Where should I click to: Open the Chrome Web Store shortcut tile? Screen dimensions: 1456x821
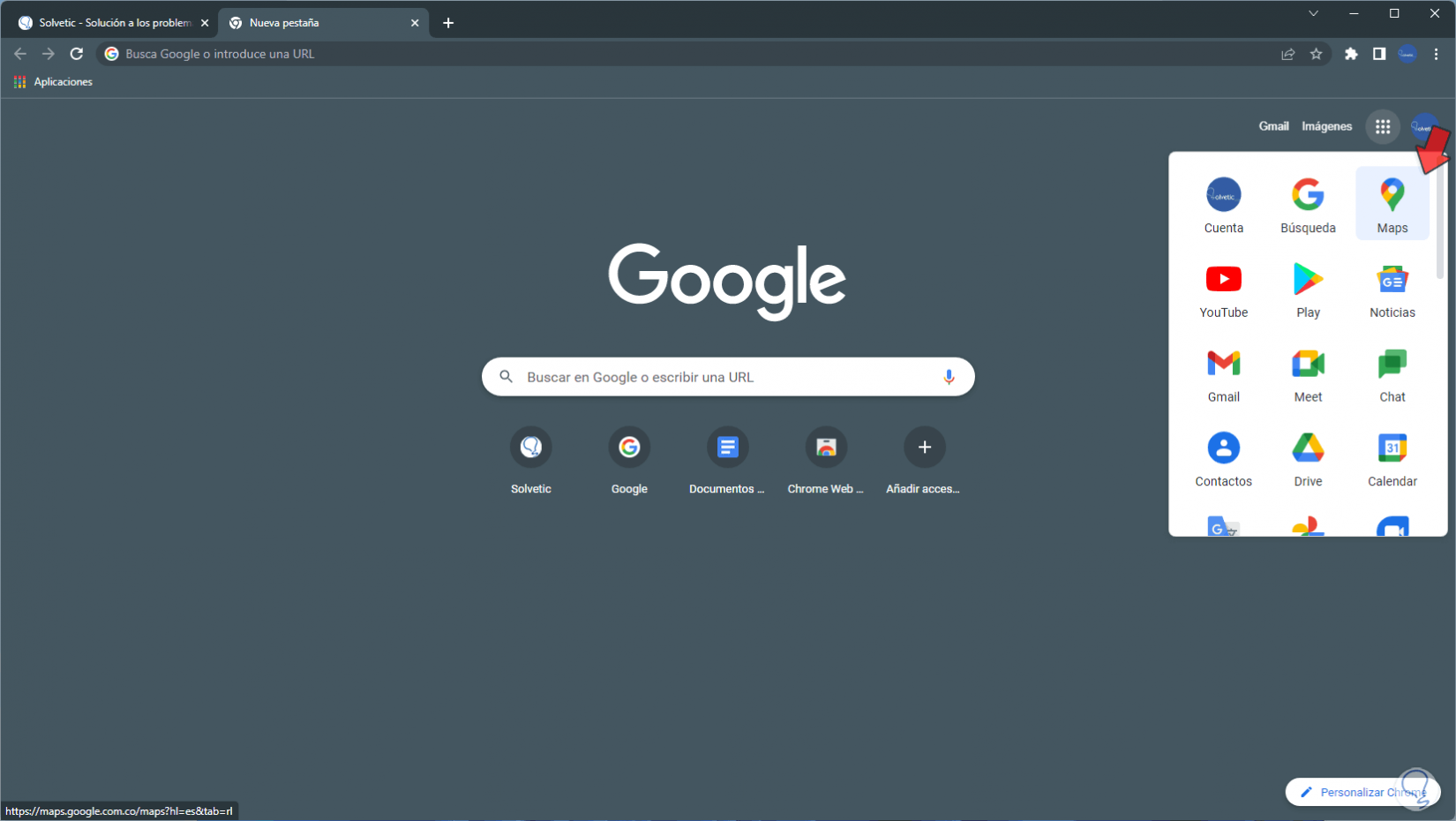tap(826, 460)
